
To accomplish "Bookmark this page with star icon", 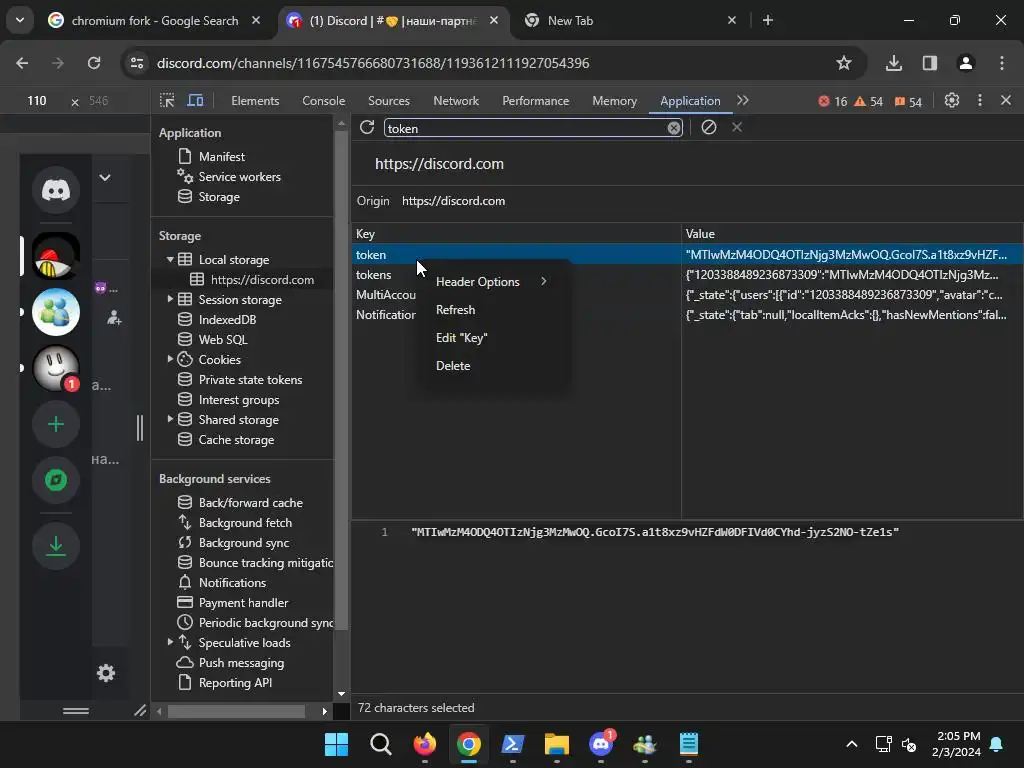I will (x=844, y=63).
